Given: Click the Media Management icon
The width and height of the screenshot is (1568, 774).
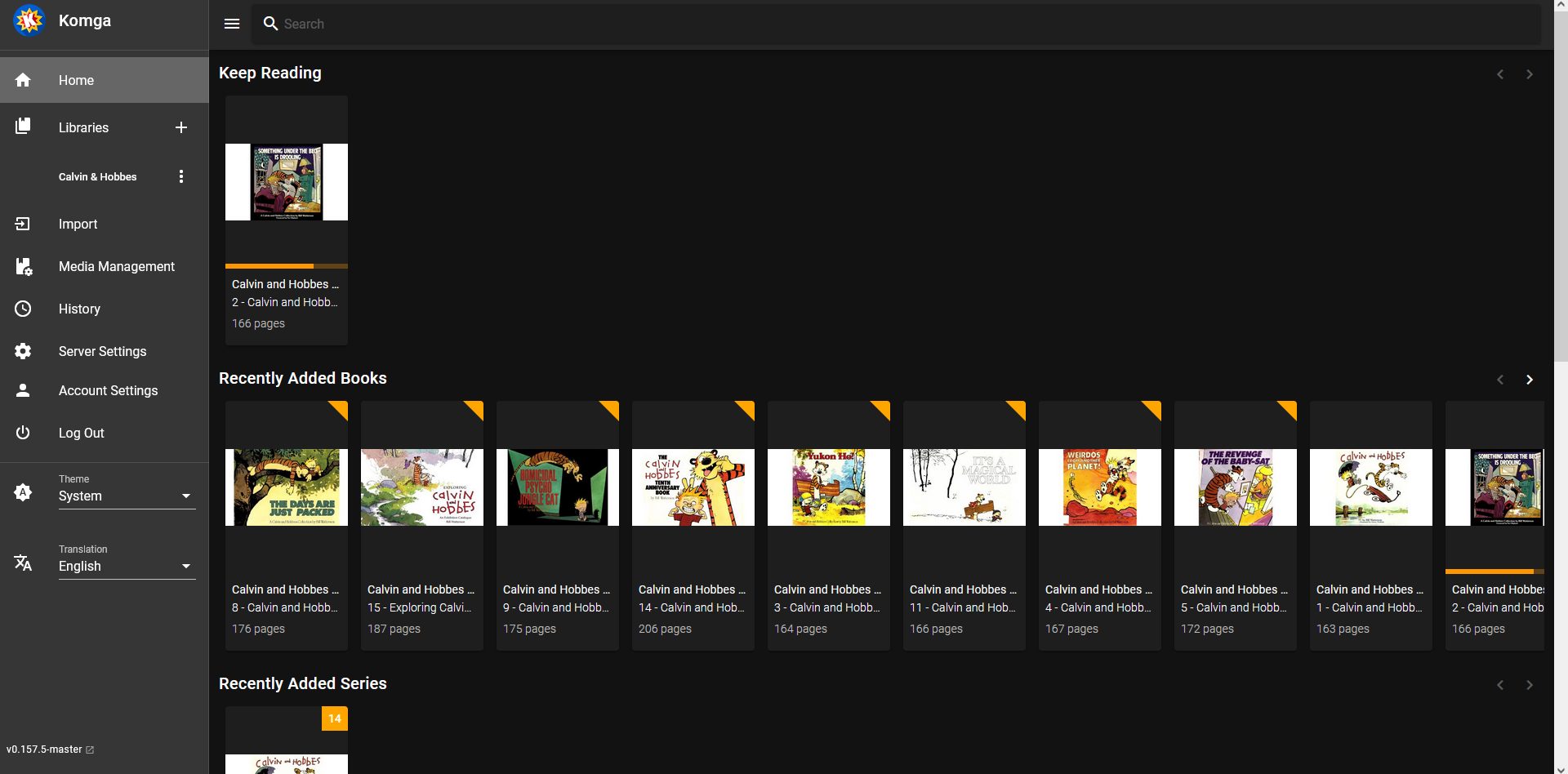Looking at the screenshot, I should [24, 266].
